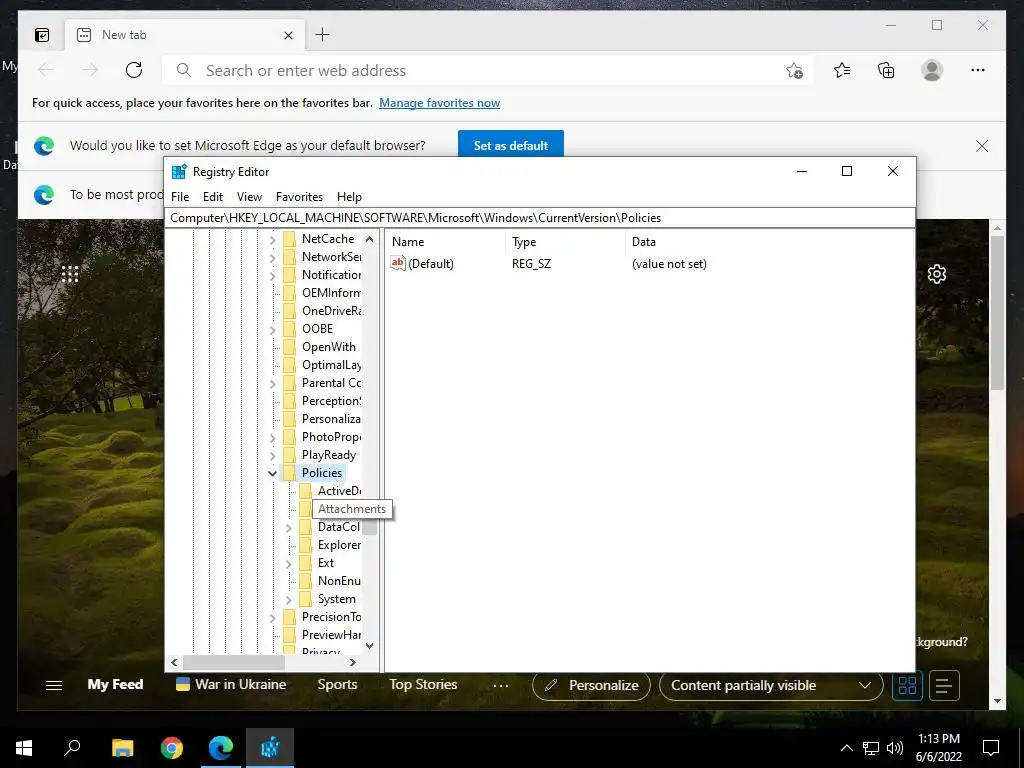Click the Edge back arrow
Screen dimensions: 1024x768
coord(46,70)
